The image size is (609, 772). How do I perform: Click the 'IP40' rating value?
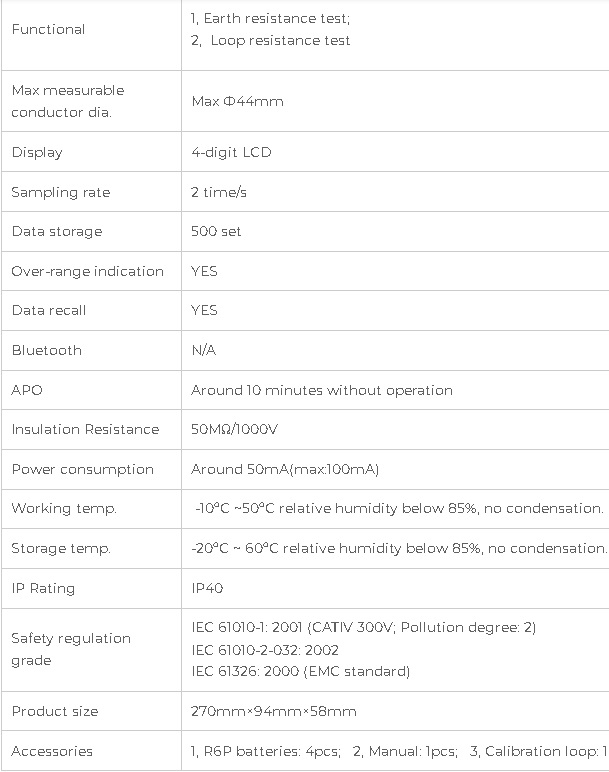207,588
